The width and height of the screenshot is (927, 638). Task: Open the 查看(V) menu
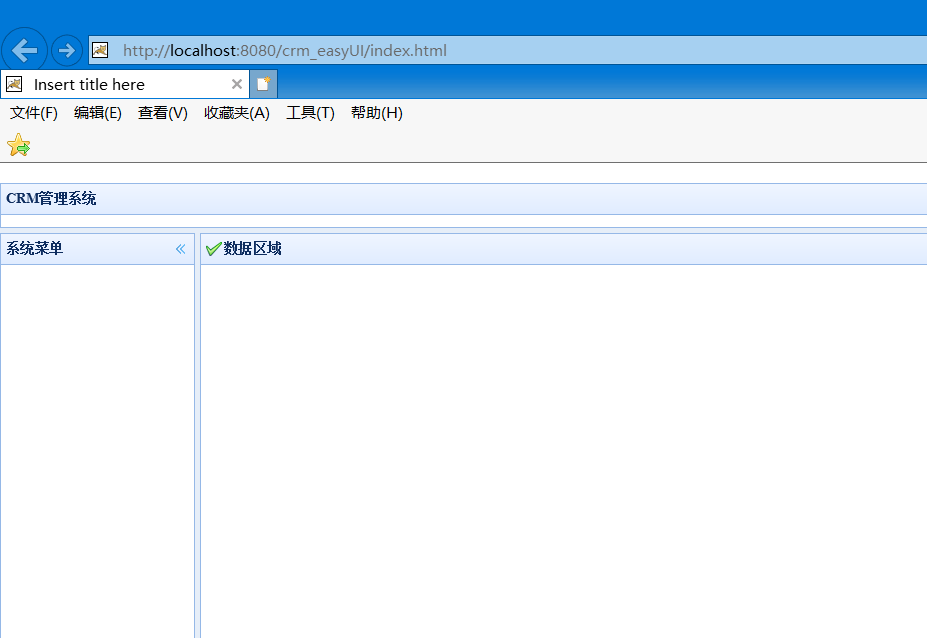click(162, 113)
